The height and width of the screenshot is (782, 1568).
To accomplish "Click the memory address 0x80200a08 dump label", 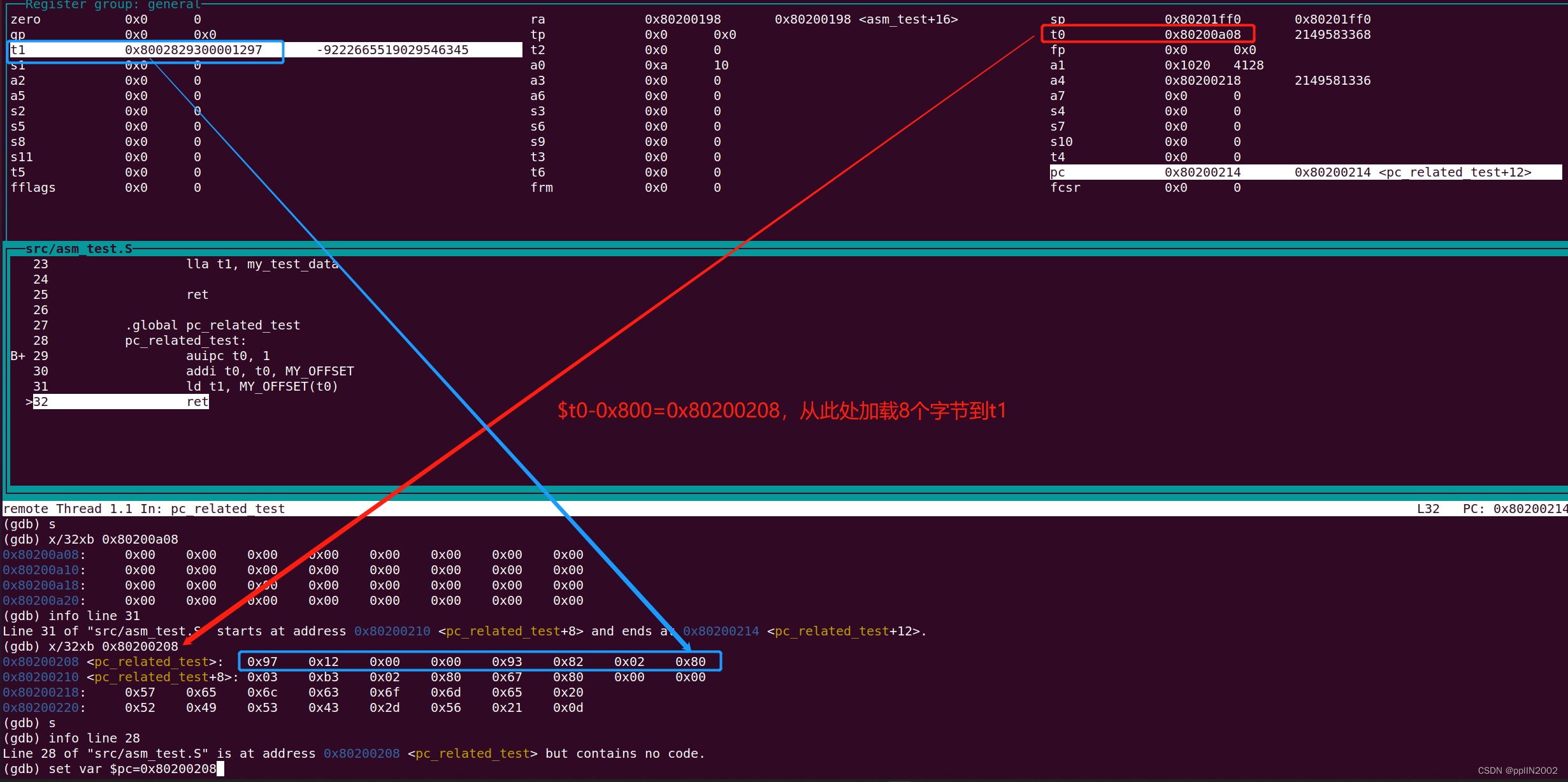I will pos(41,554).
